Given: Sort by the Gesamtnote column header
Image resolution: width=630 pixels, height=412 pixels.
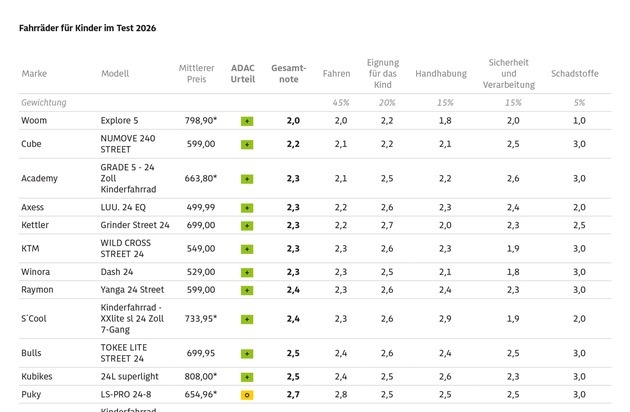Looking at the screenshot, I should tap(288, 74).
